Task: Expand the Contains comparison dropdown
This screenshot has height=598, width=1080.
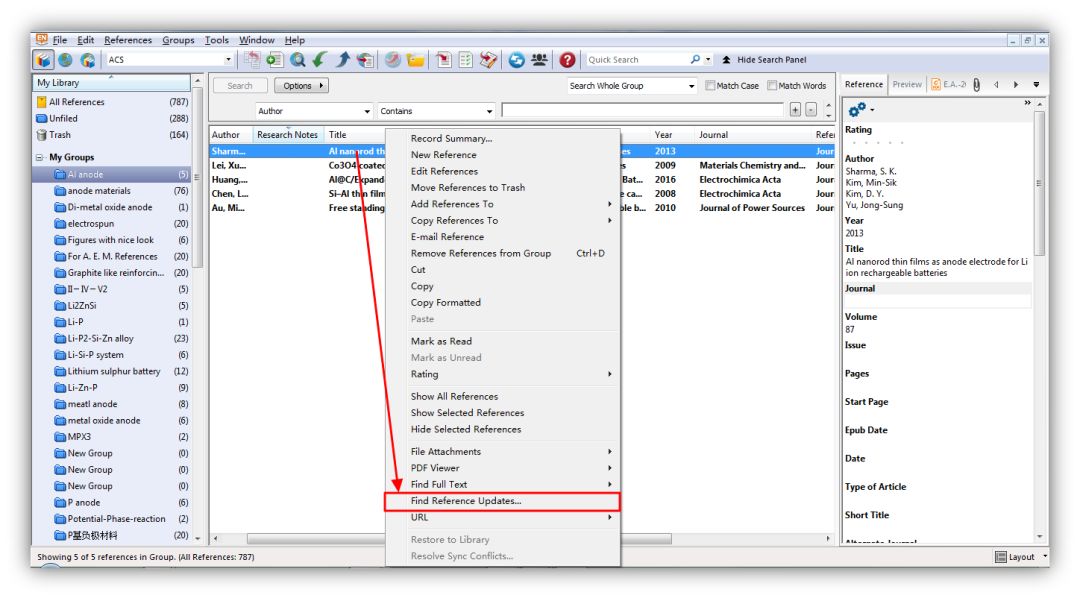Action: coord(436,111)
